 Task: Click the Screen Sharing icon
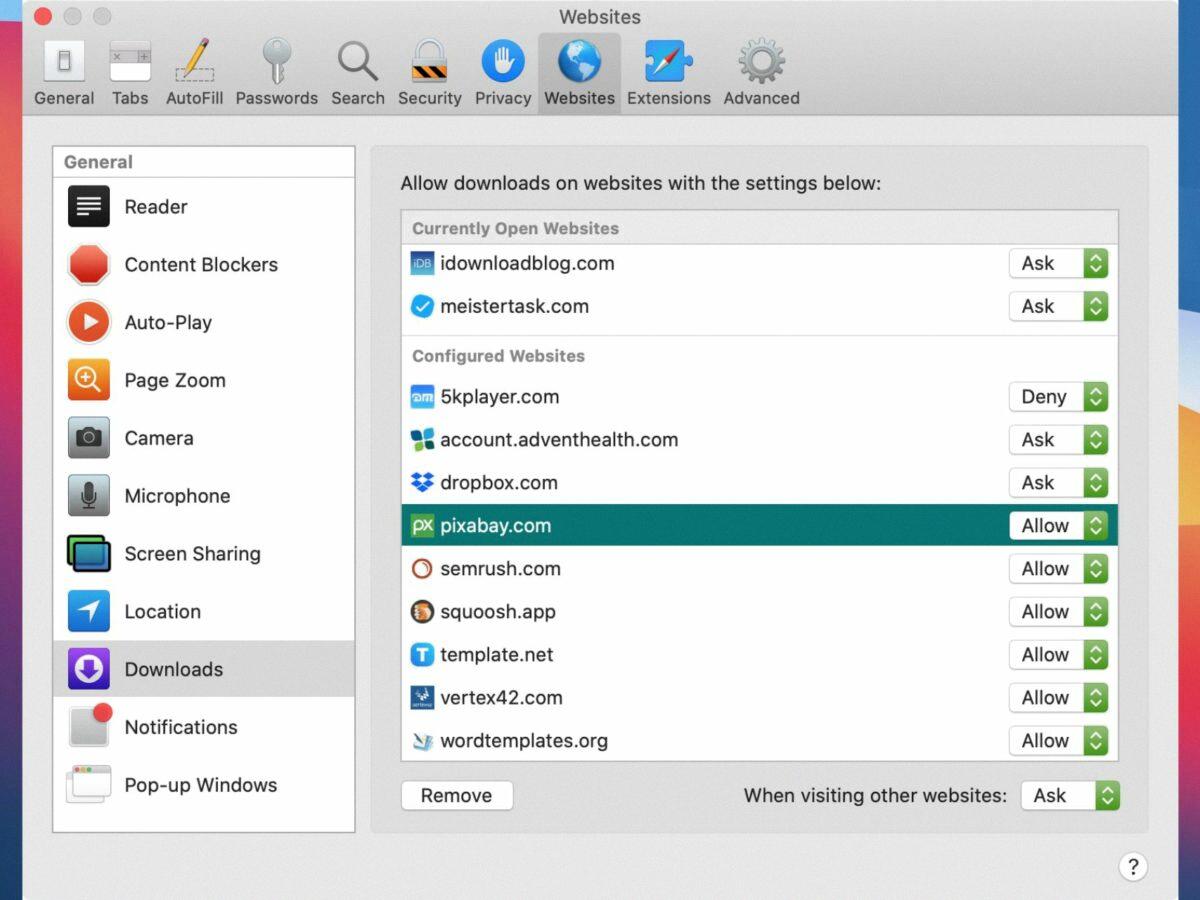(89, 554)
